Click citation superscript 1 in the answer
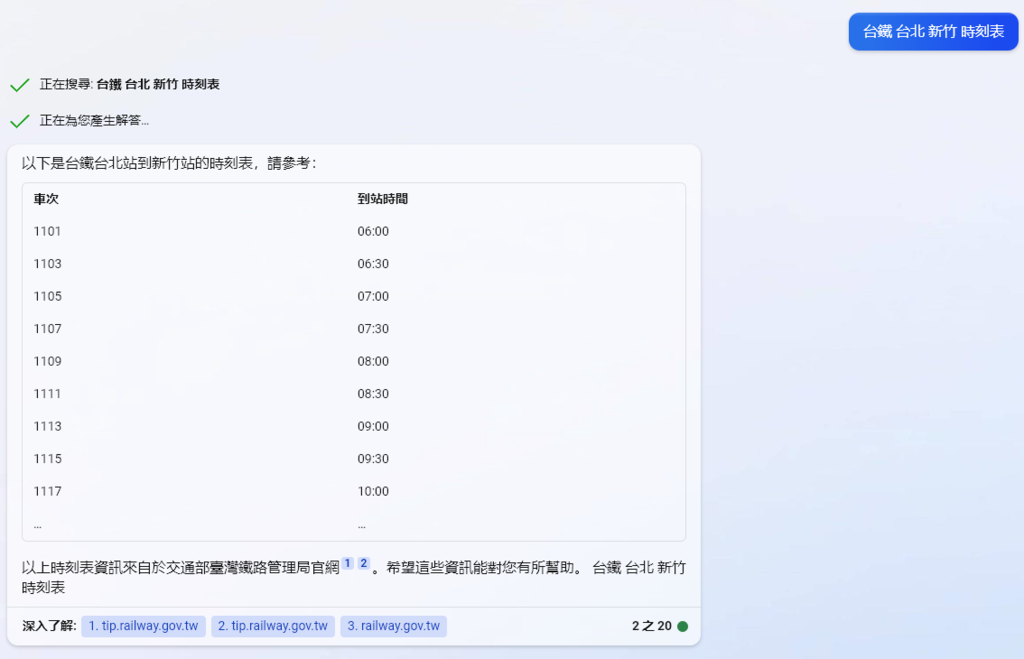The width and height of the screenshot is (1024, 659). [347, 563]
